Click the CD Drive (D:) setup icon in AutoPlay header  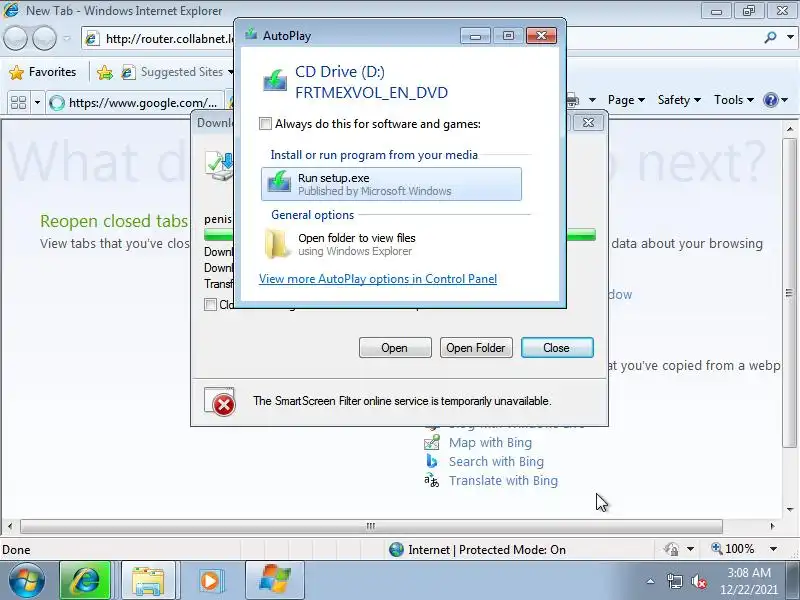coord(274,81)
